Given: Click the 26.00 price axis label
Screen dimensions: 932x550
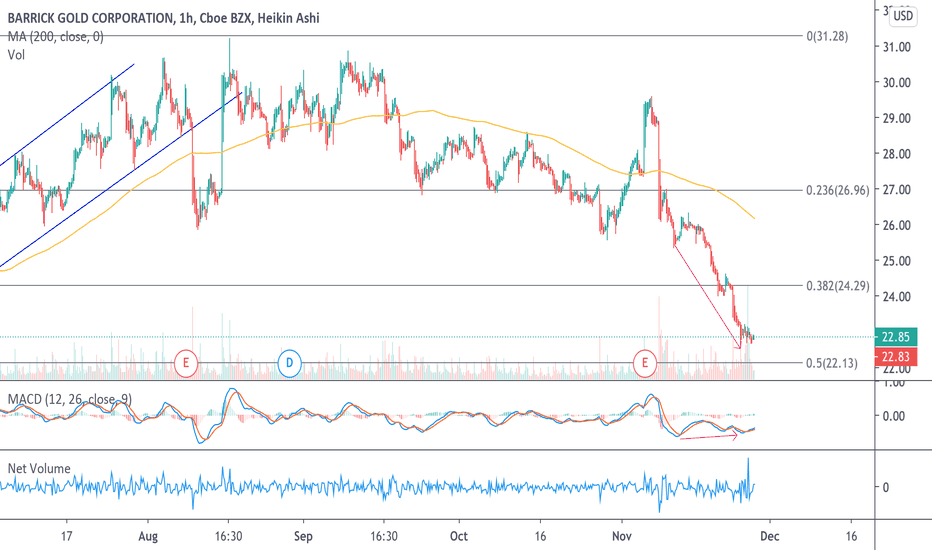Looking at the screenshot, I should (x=896, y=225).
